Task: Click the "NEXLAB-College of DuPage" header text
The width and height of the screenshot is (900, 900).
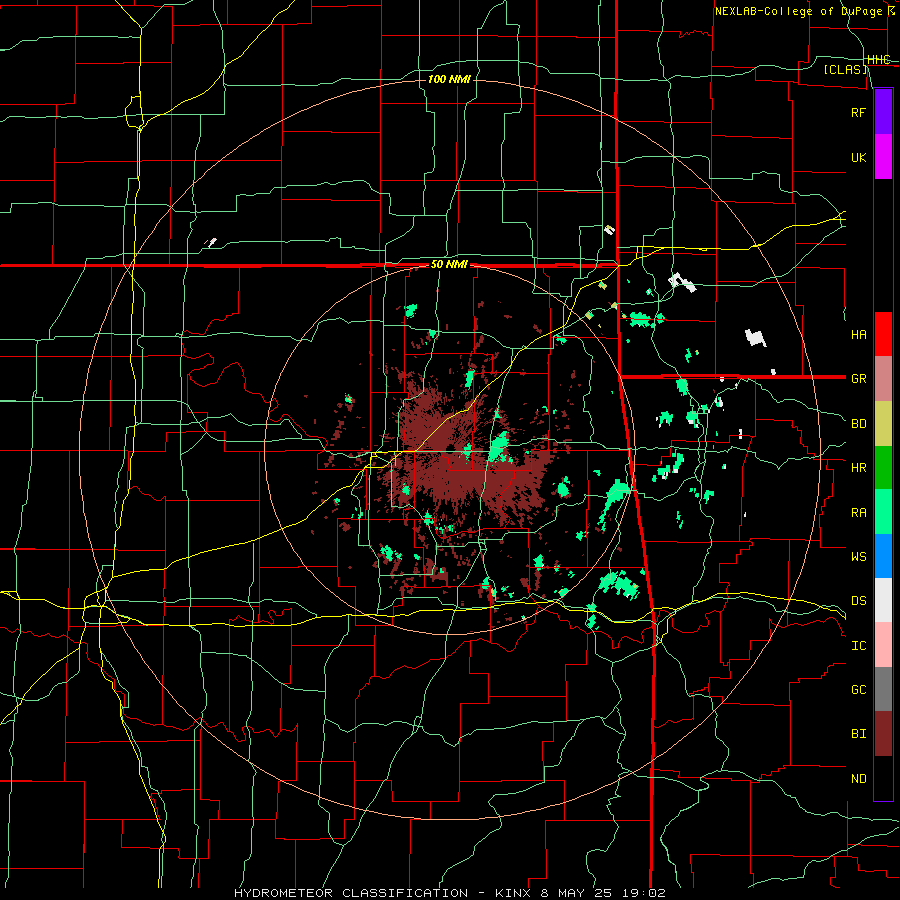Action: [x=798, y=11]
